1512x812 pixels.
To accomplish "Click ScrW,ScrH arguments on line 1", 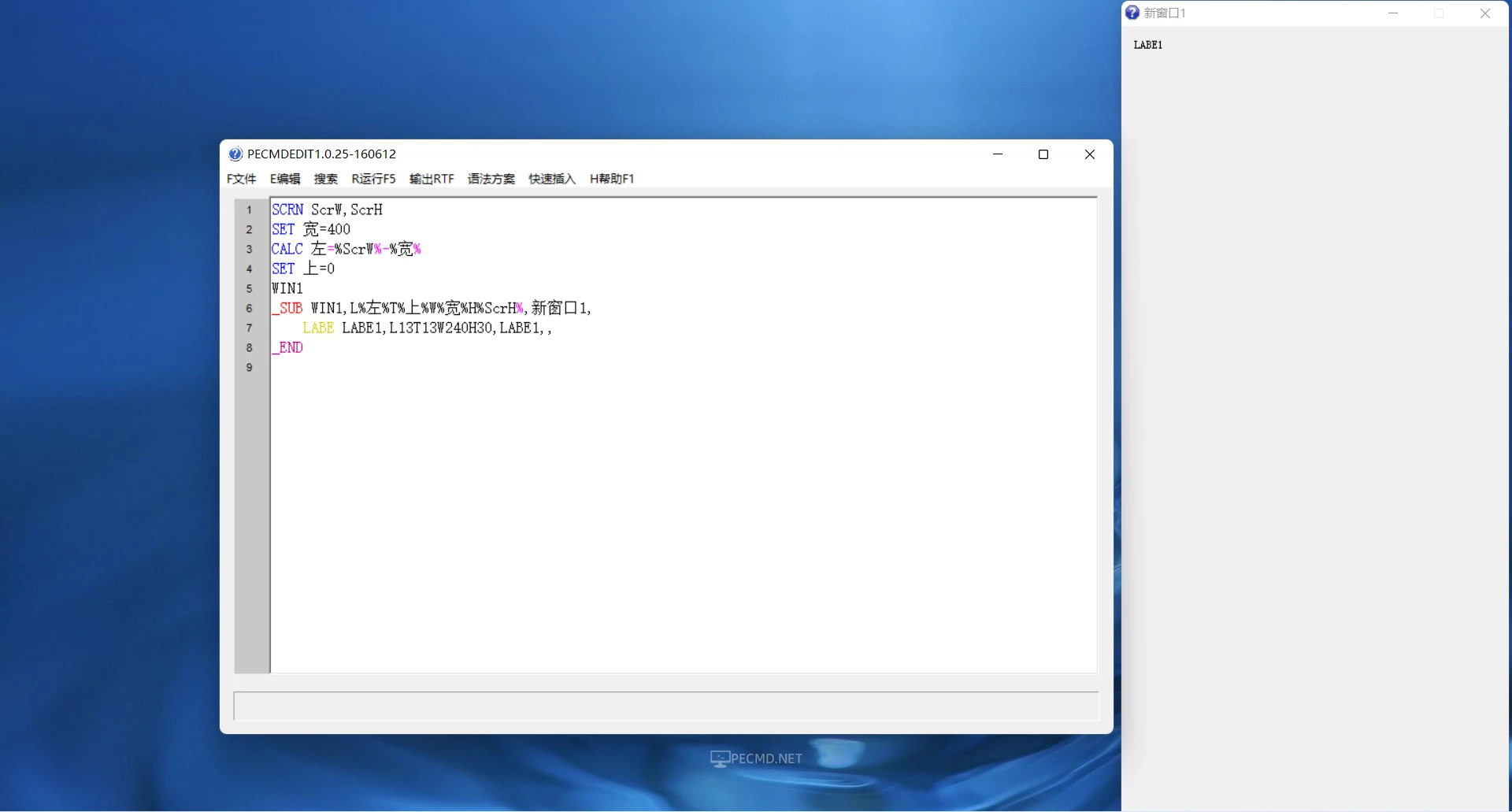I will tap(346, 209).
